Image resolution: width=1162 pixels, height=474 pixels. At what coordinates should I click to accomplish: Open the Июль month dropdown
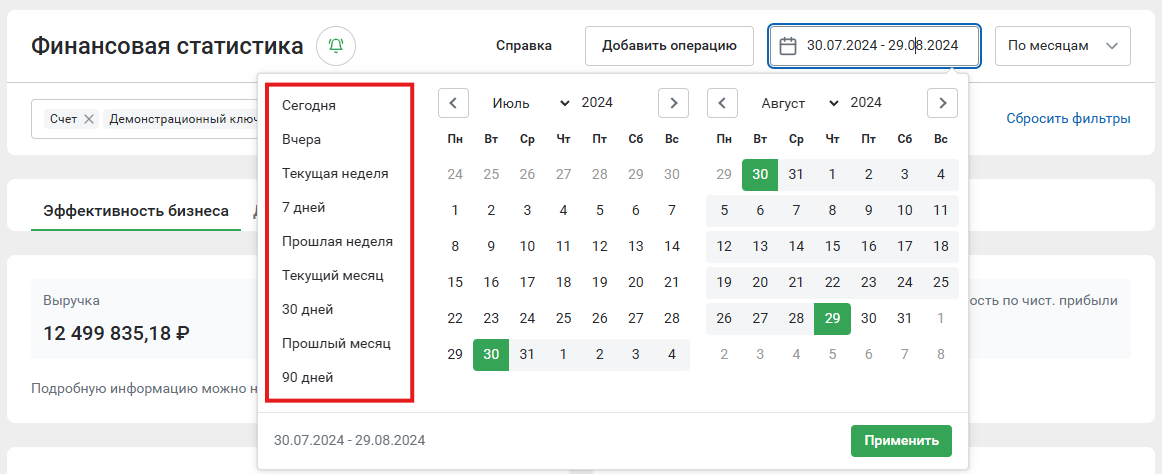pyautogui.click(x=531, y=103)
